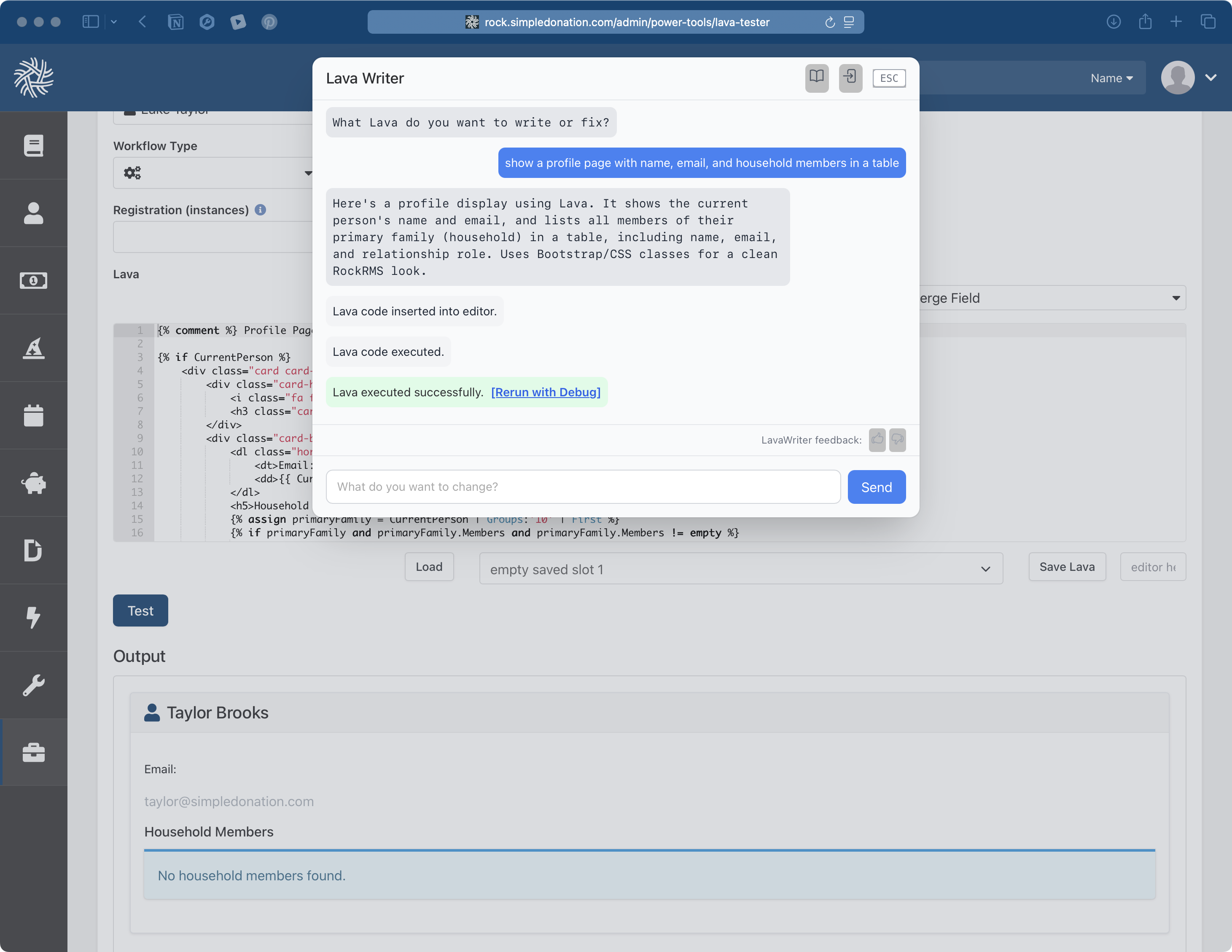Expand the user profile chevron menu

tap(1210, 78)
